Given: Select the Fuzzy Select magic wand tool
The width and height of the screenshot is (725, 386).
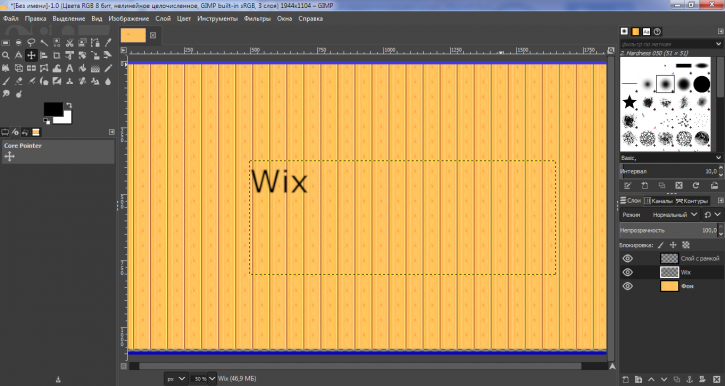Looking at the screenshot, I should tap(44, 43).
